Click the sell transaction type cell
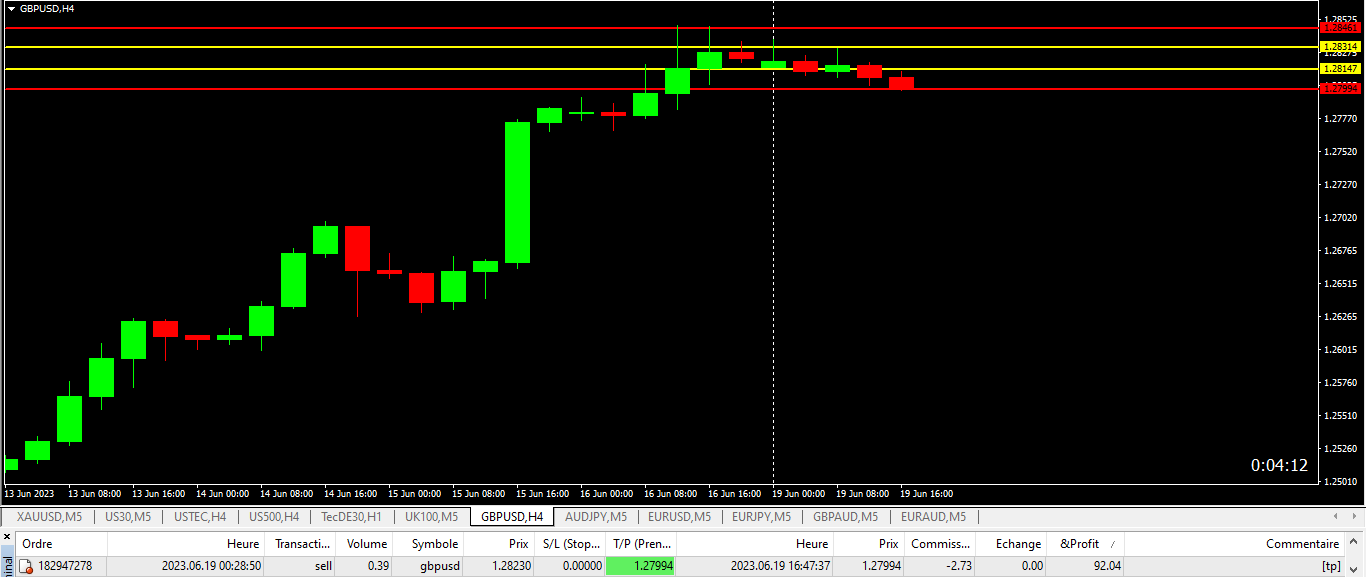 (x=323, y=566)
